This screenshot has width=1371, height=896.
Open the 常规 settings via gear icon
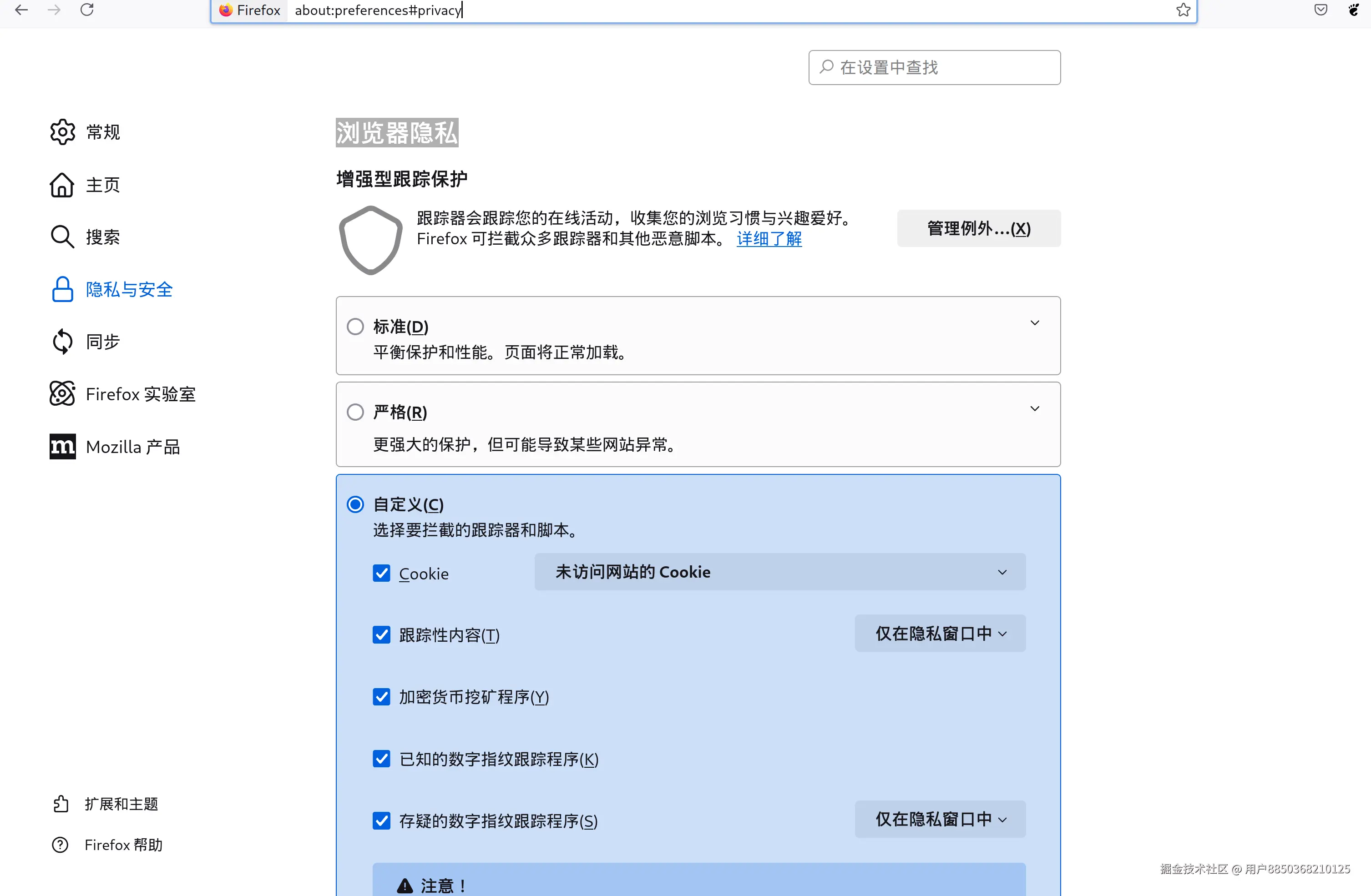[62, 132]
